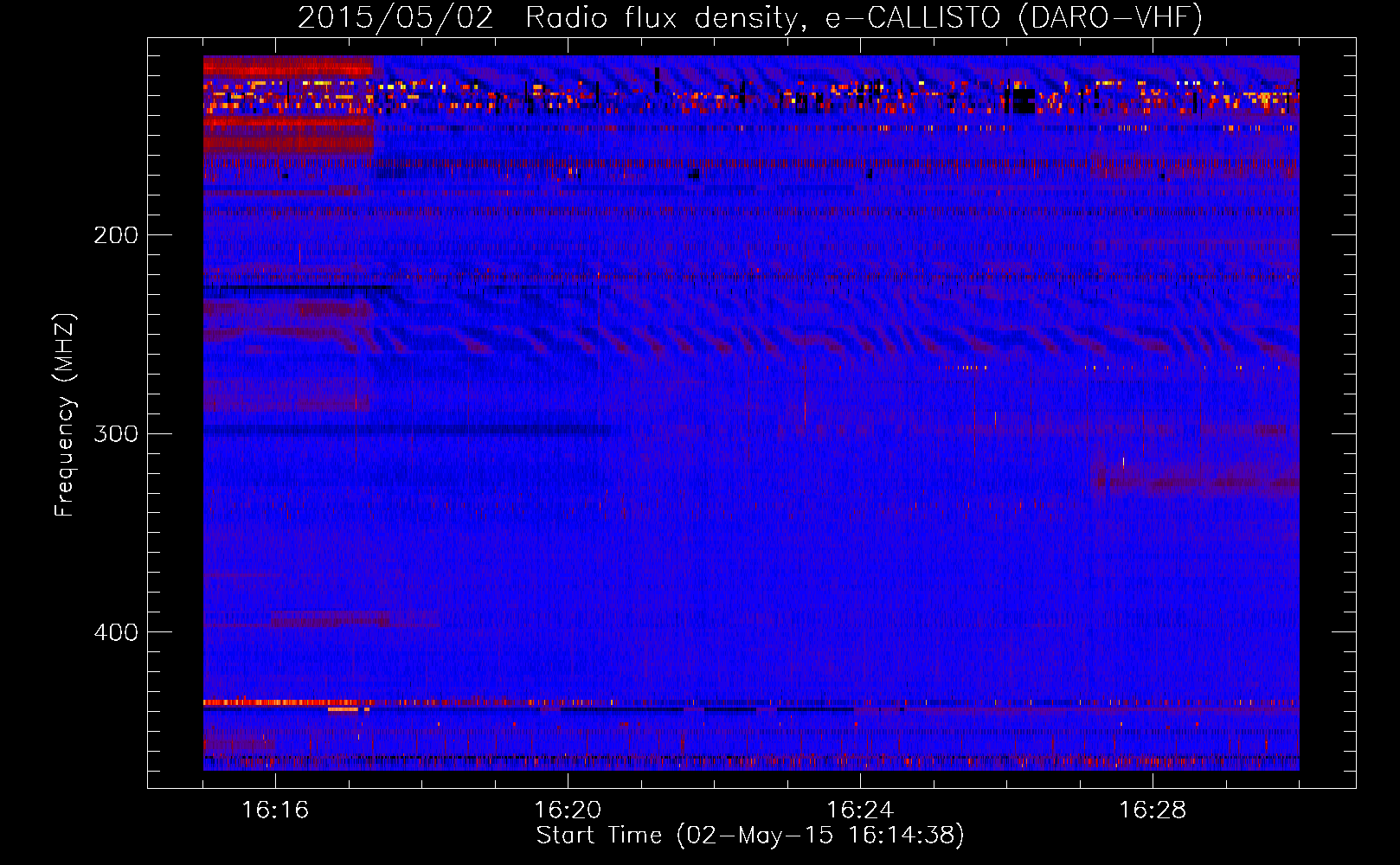Select the 400 MHz frequency label
The height and width of the screenshot is (865, 1400).
point(116,632)
